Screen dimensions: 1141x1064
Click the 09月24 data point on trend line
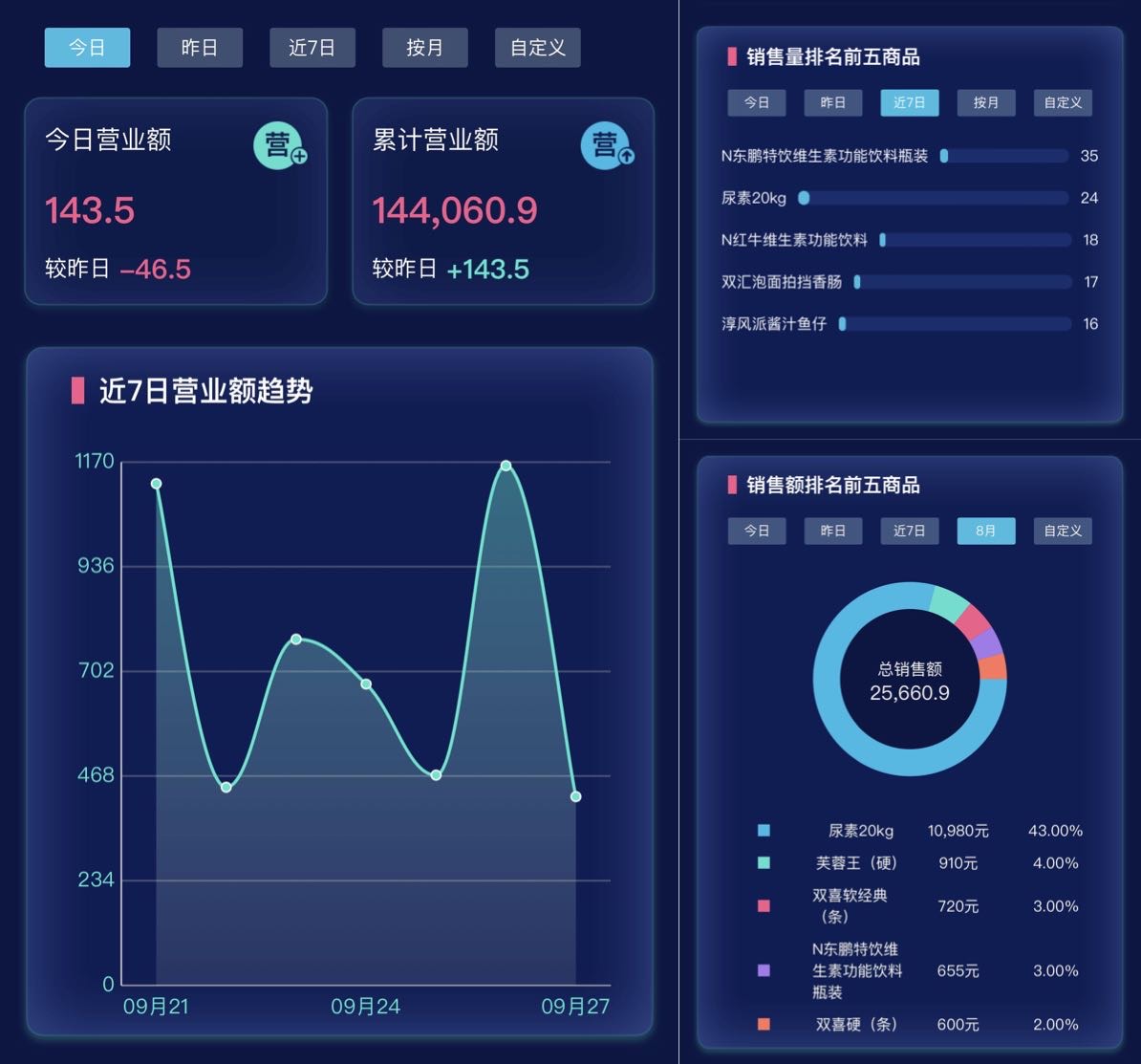[366, 684]
